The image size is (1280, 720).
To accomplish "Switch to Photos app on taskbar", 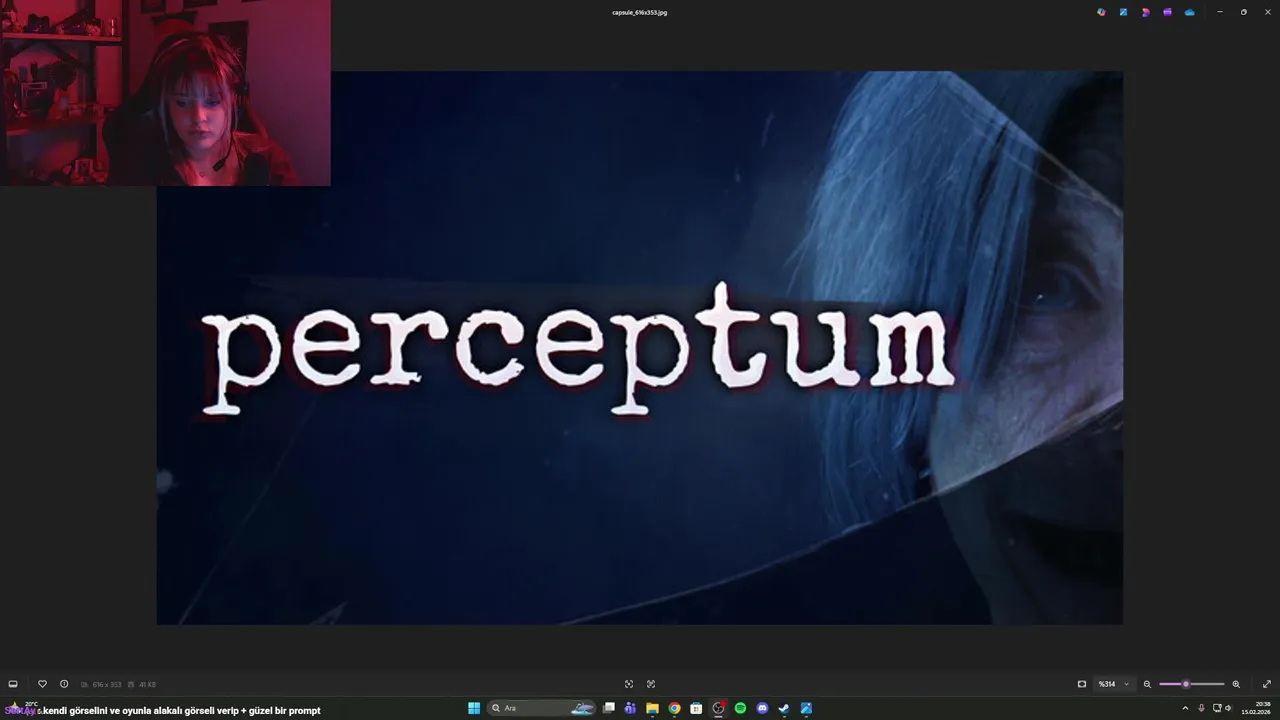I will [x=806, y=708].
